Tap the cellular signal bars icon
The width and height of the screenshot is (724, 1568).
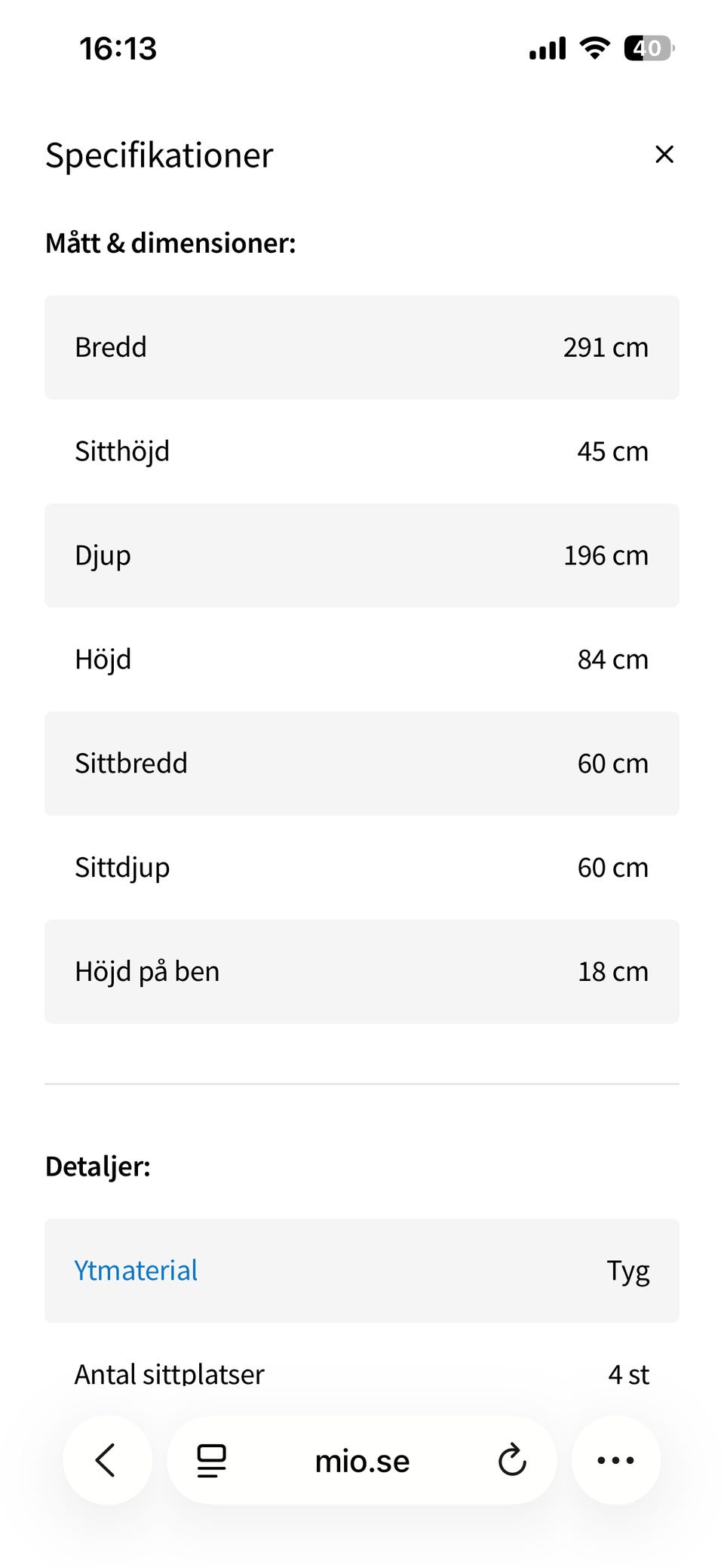tap(548, 49)
